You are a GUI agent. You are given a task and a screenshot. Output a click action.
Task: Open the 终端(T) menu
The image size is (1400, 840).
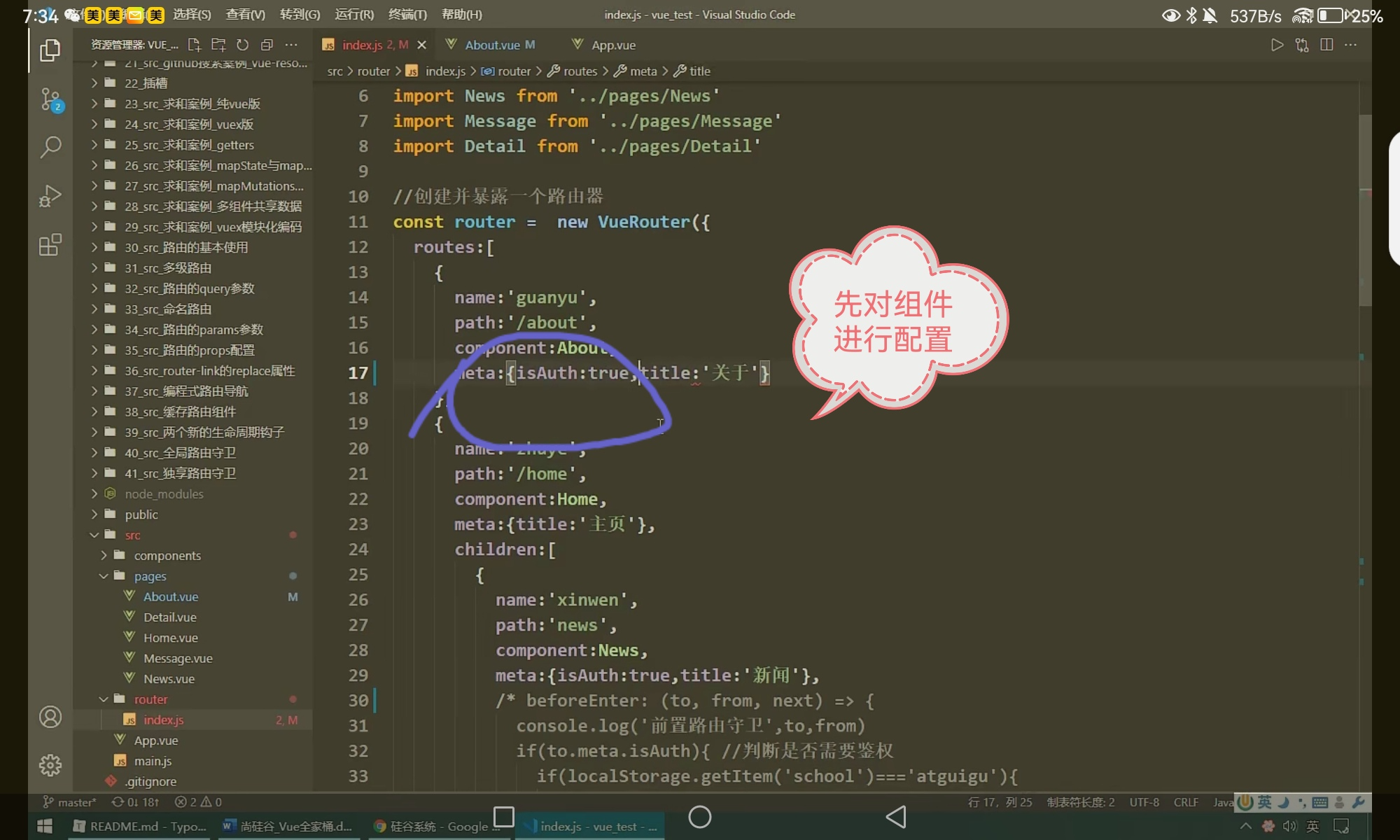tap(407, 15)
